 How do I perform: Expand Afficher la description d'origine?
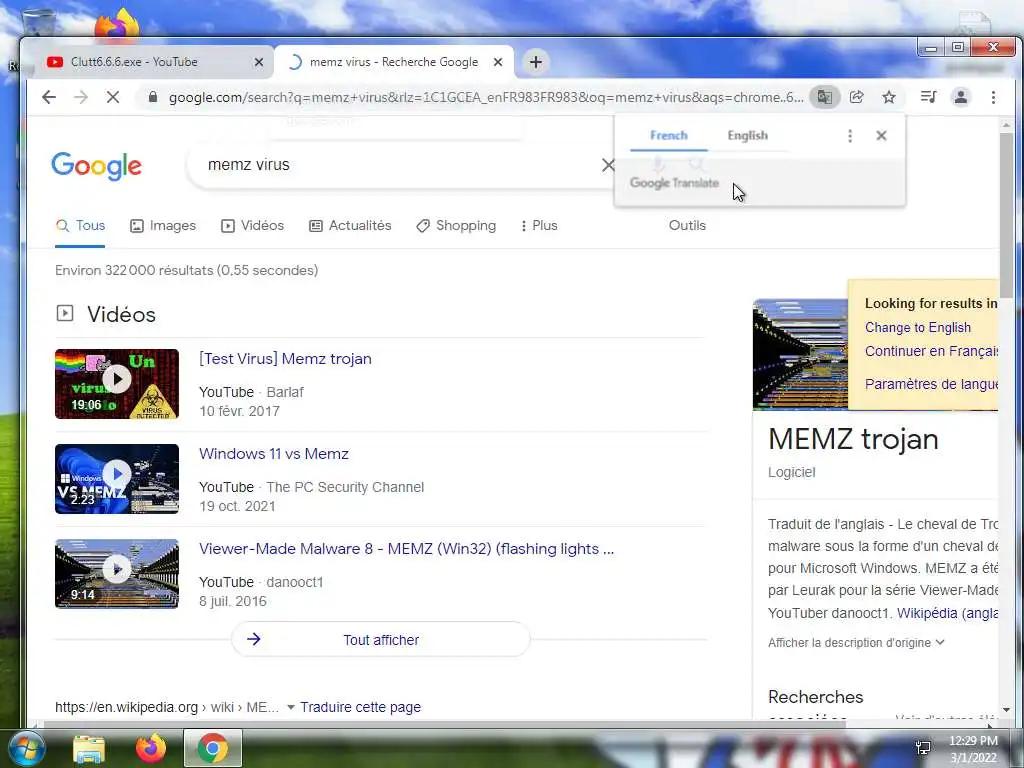[x=856, y=643]
